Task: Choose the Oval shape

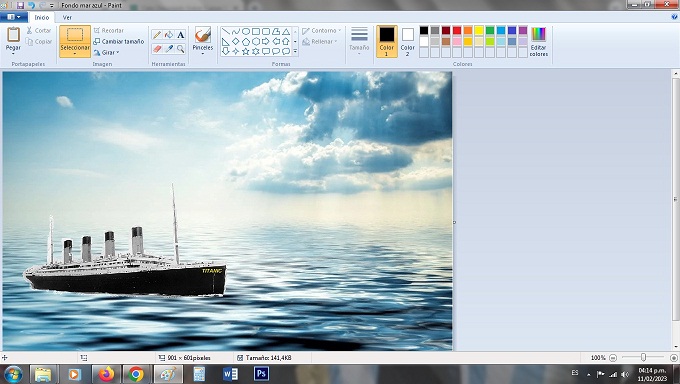Action: 245,31
